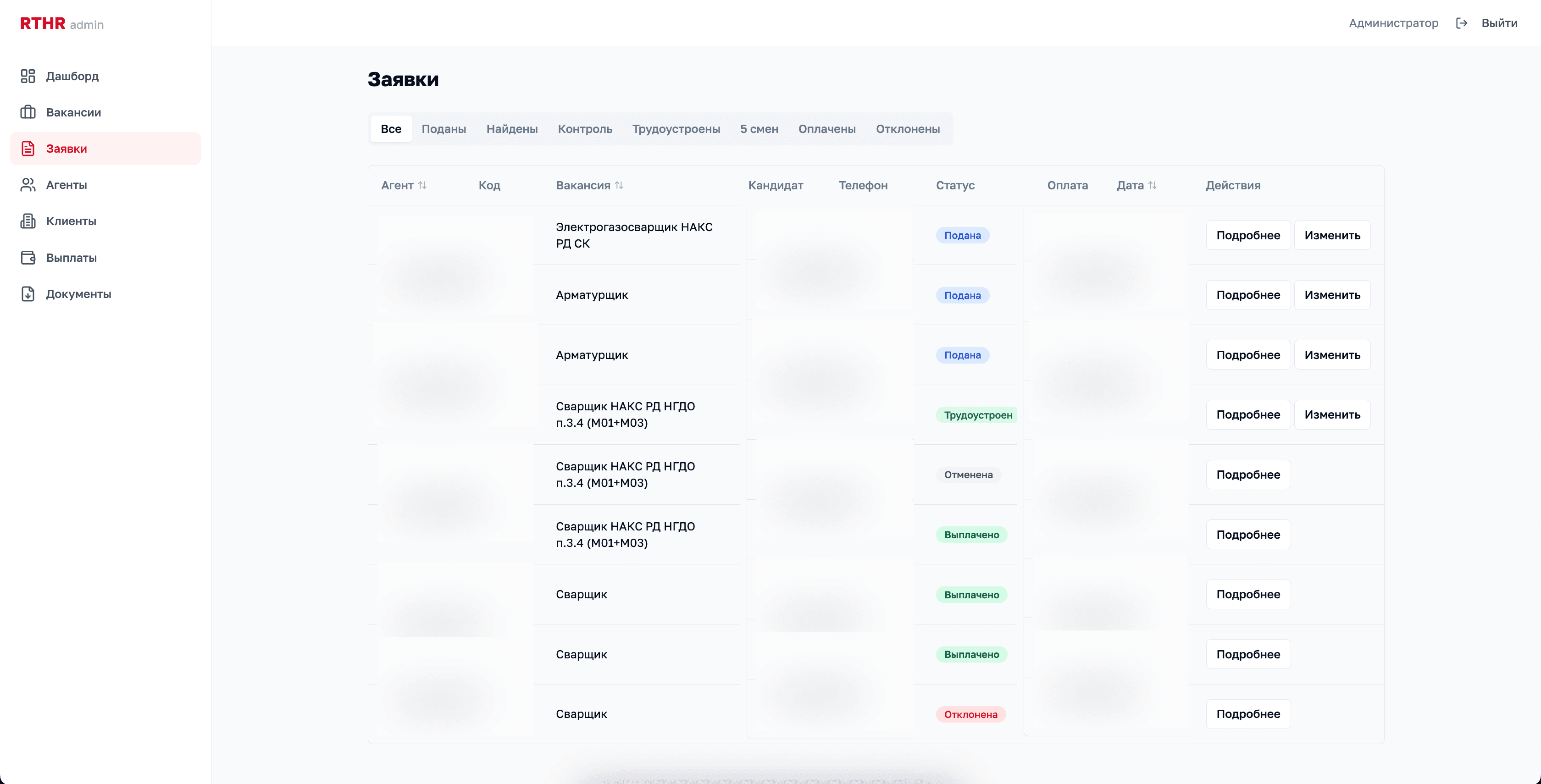Click the Вакансии briefcase icon
Image resolution: width=1541 pixels, height=784 pixels.
(x=28, y=112)
